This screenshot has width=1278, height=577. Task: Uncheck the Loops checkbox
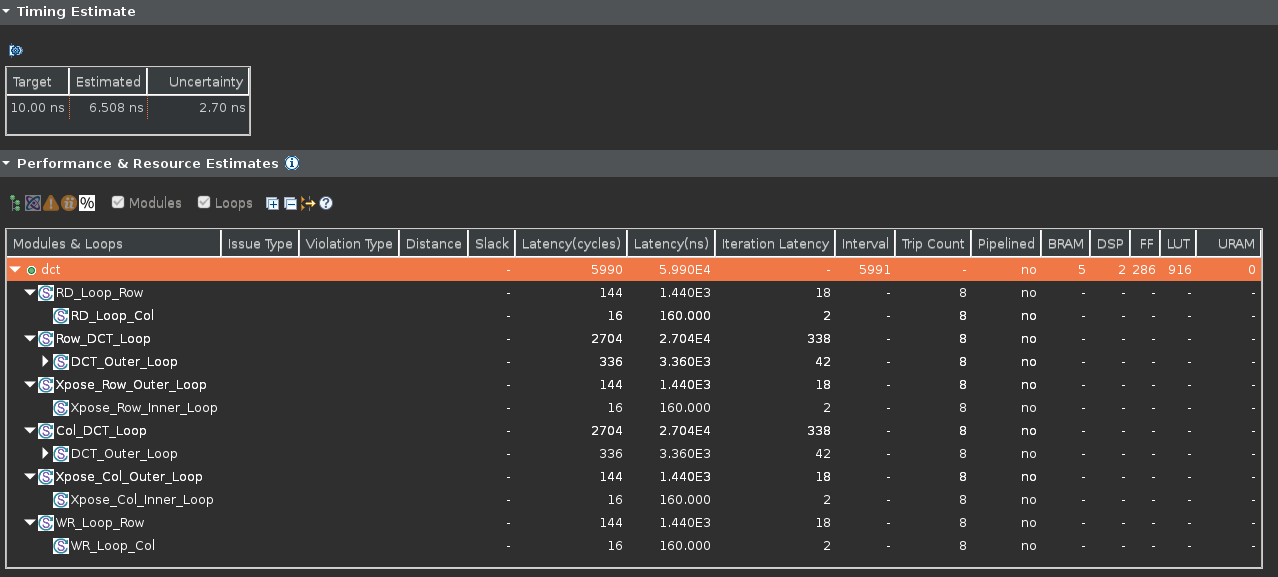[204, 203]
